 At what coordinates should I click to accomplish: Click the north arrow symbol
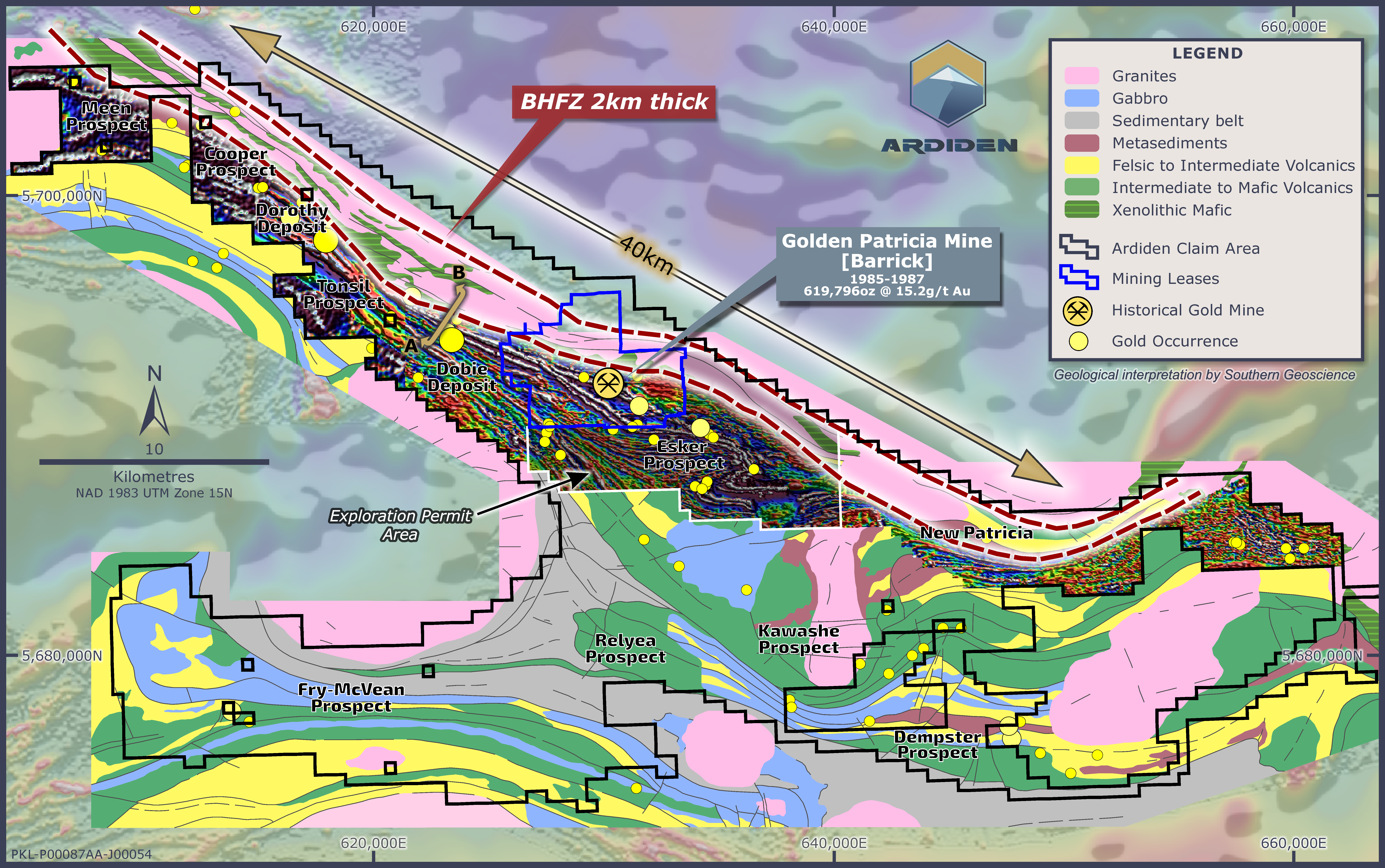(154, 410)
